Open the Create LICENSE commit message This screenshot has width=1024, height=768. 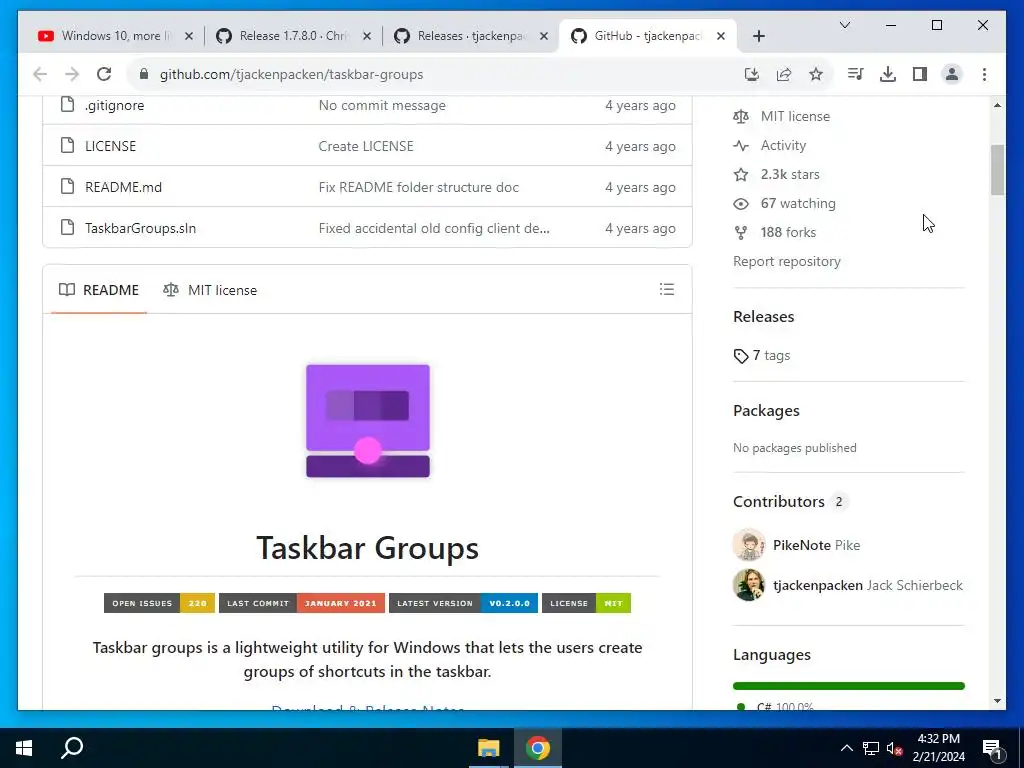coord(366,146)
